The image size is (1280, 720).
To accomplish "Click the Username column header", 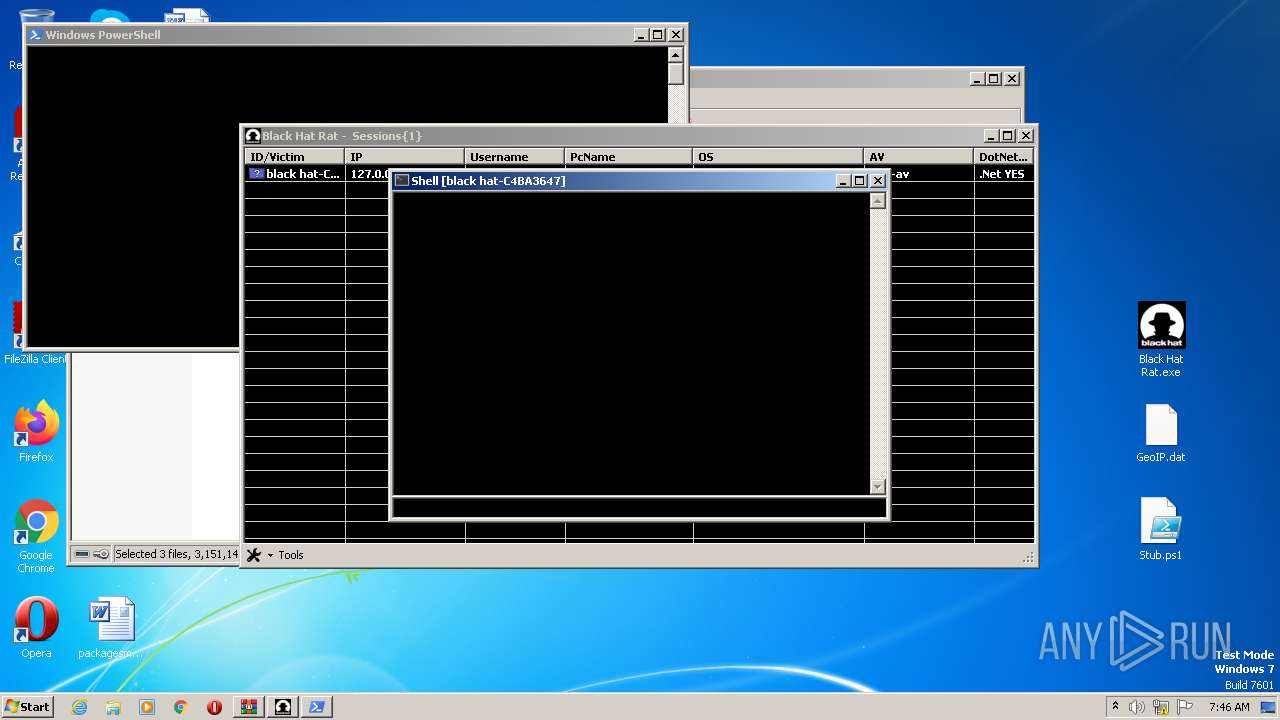I will pos(515,157).
